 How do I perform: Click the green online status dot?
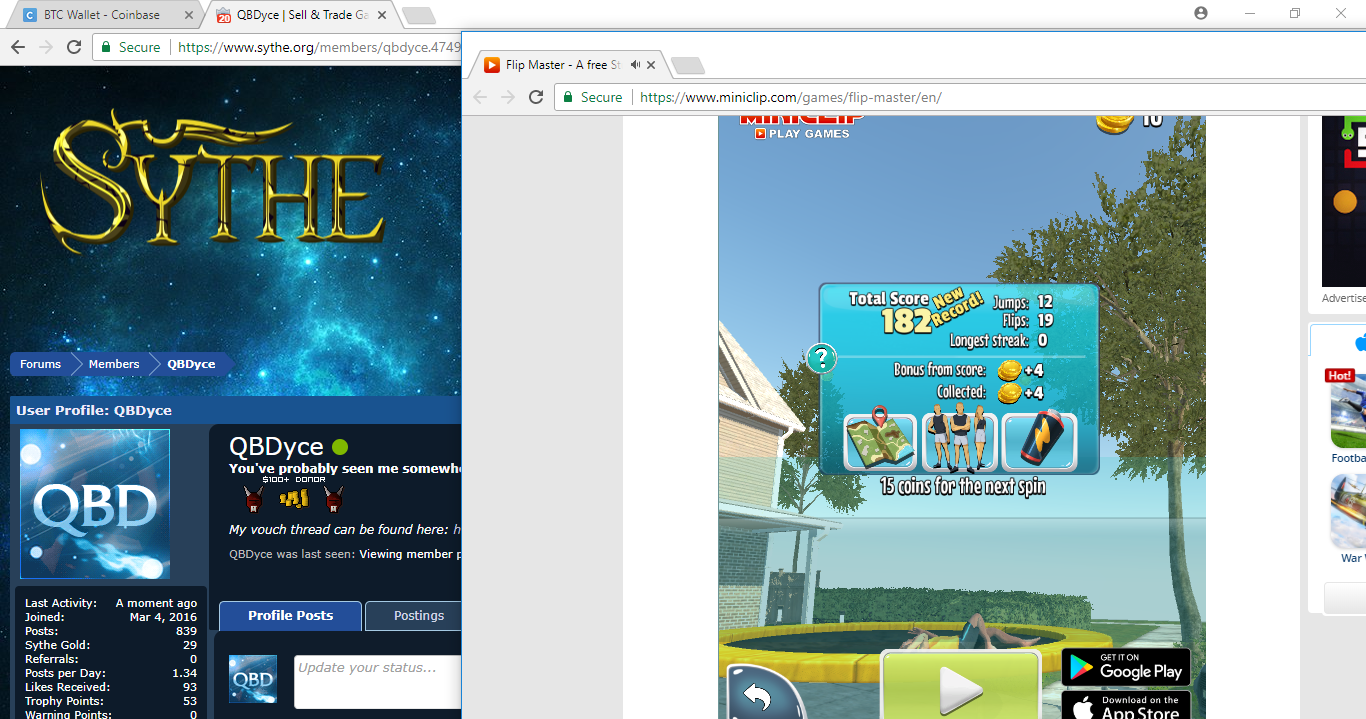340,447
